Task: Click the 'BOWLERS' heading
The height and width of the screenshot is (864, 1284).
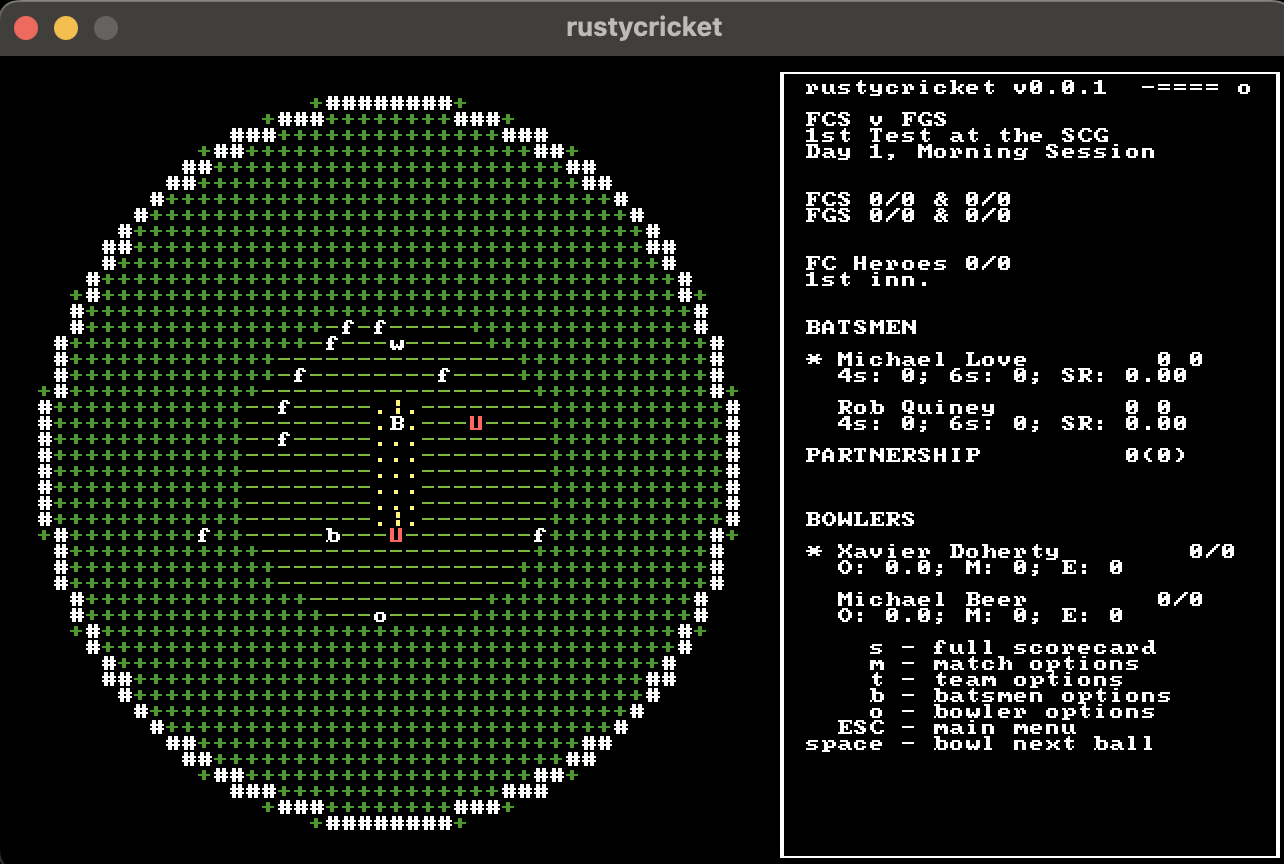Action: (x=861, y=520)
